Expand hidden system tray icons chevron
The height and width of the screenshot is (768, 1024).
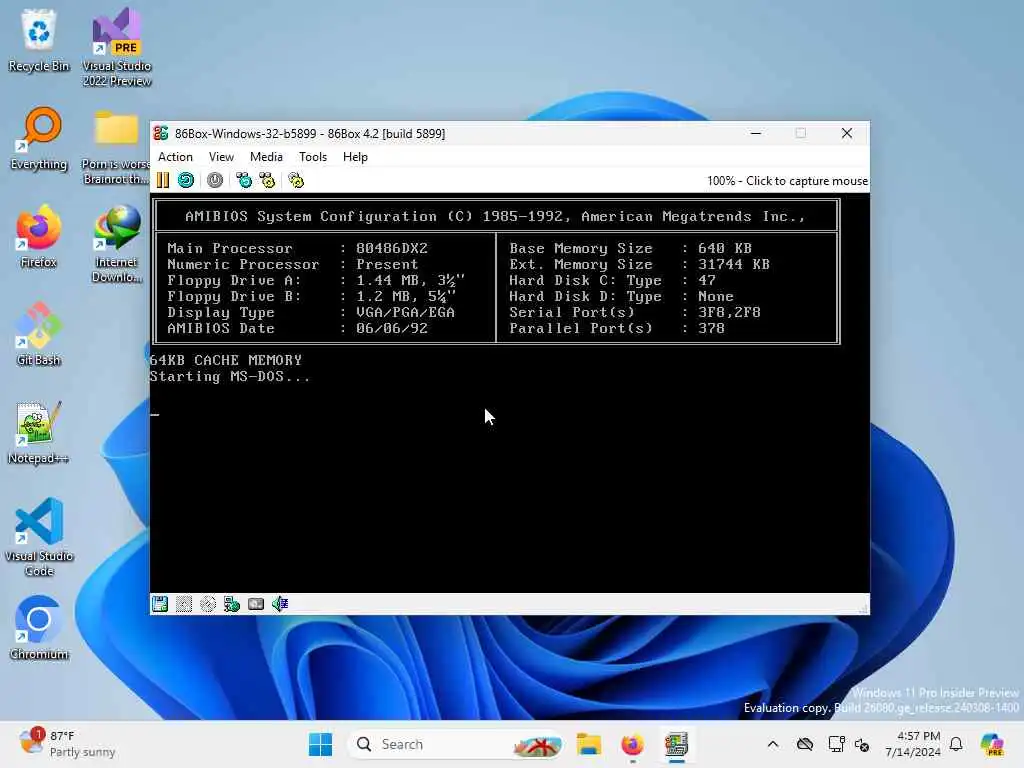tap(773, 744)
